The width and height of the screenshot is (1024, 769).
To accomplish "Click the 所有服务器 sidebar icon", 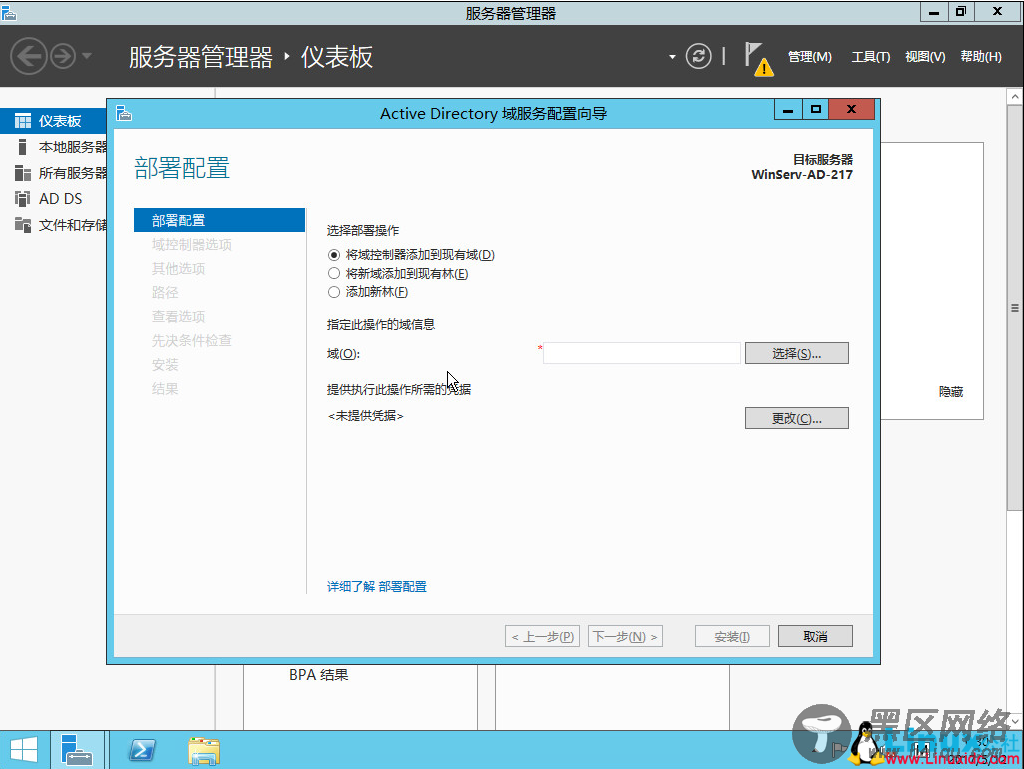I will click(x=23, y=173).
